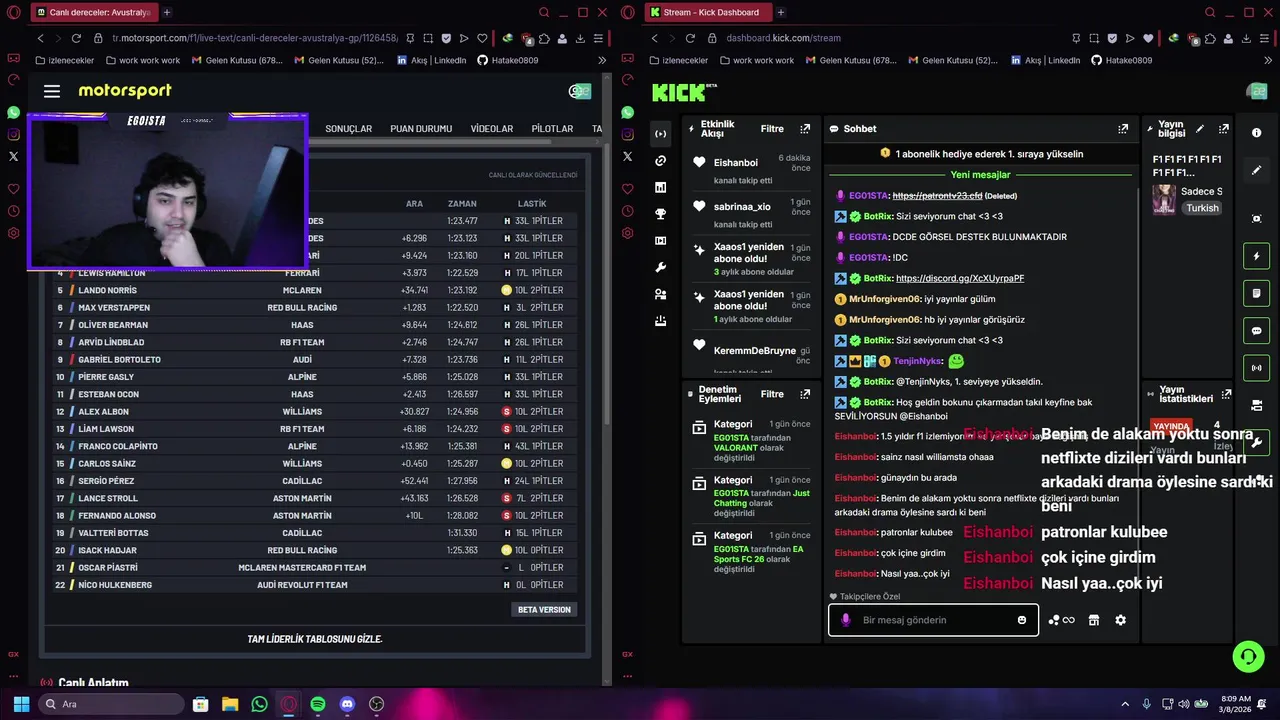Click the Windows taskbar search box
Screen dimensions: 1280x720
pyautogui.click(x=112, y=704)
